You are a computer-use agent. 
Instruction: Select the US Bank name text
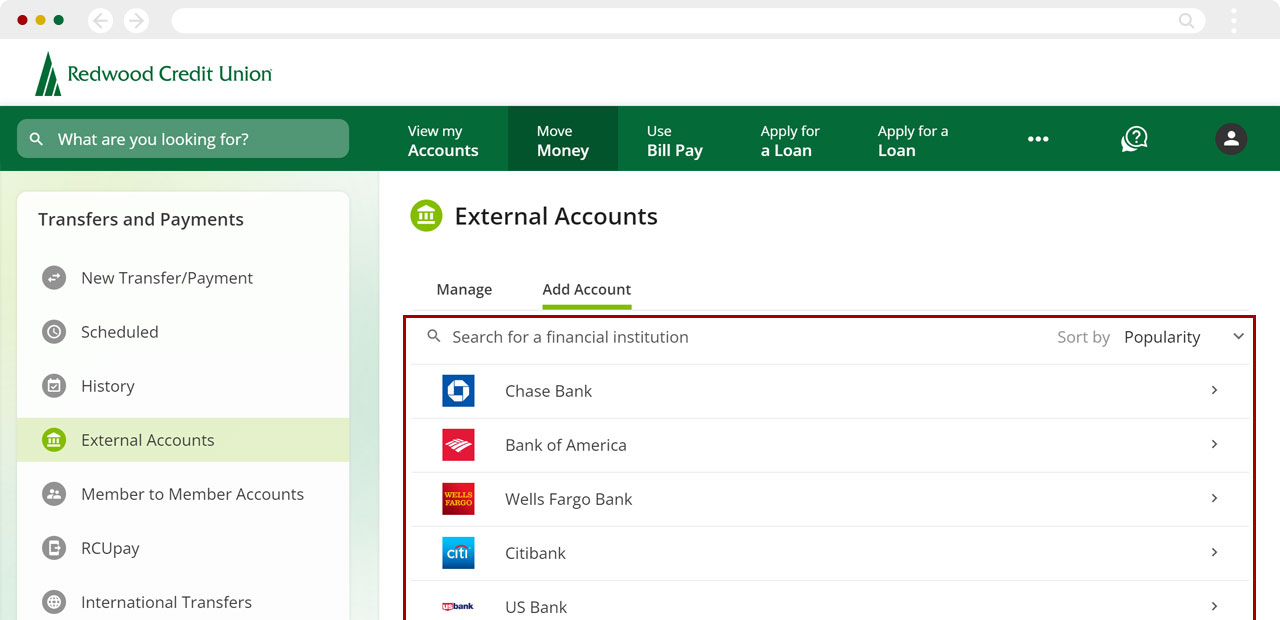pyautogui.click(x=536, y=607)
